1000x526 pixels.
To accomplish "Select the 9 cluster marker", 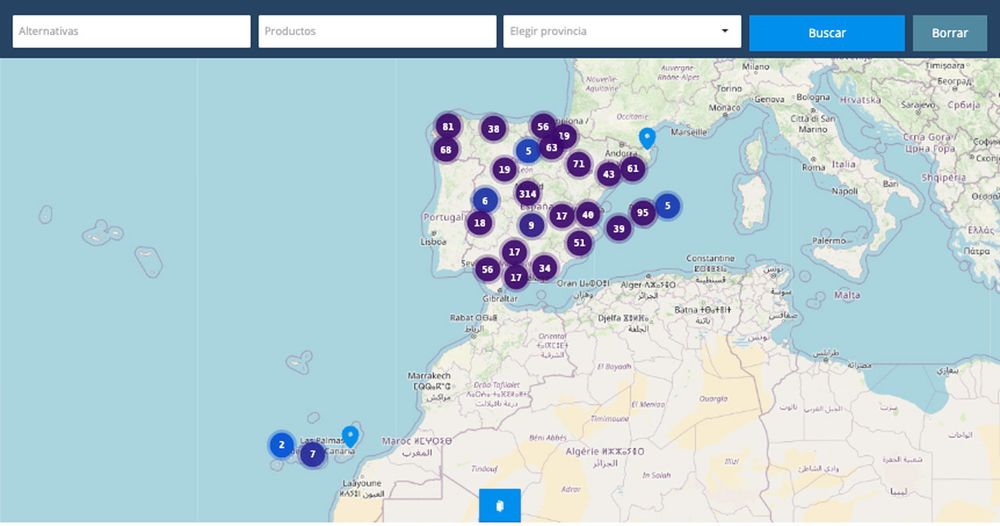I will tap(531, 225).
